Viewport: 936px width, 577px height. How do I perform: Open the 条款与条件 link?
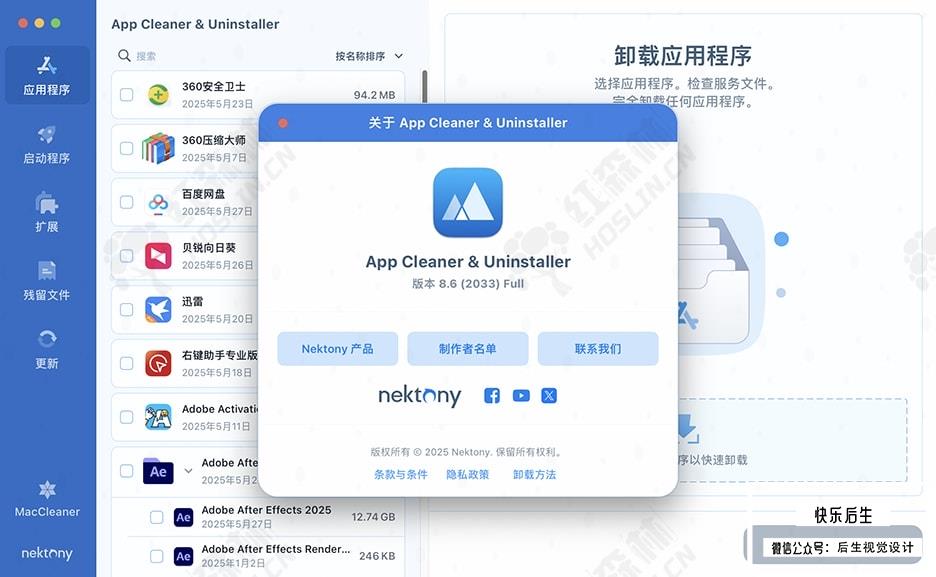[x=401, y=474]
